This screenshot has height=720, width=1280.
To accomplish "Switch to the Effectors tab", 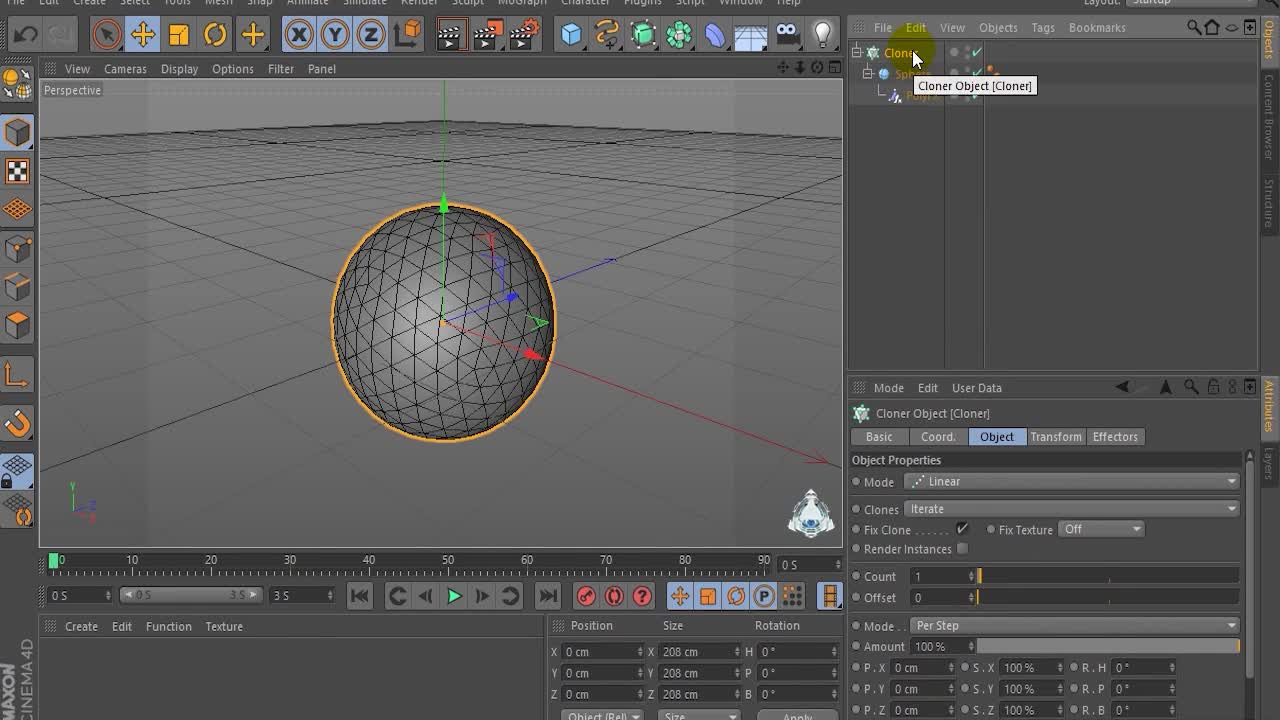I will coord(1115,437).
